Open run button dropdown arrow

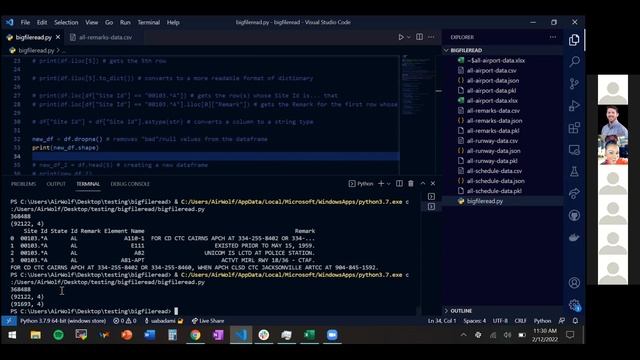(409, 37)
